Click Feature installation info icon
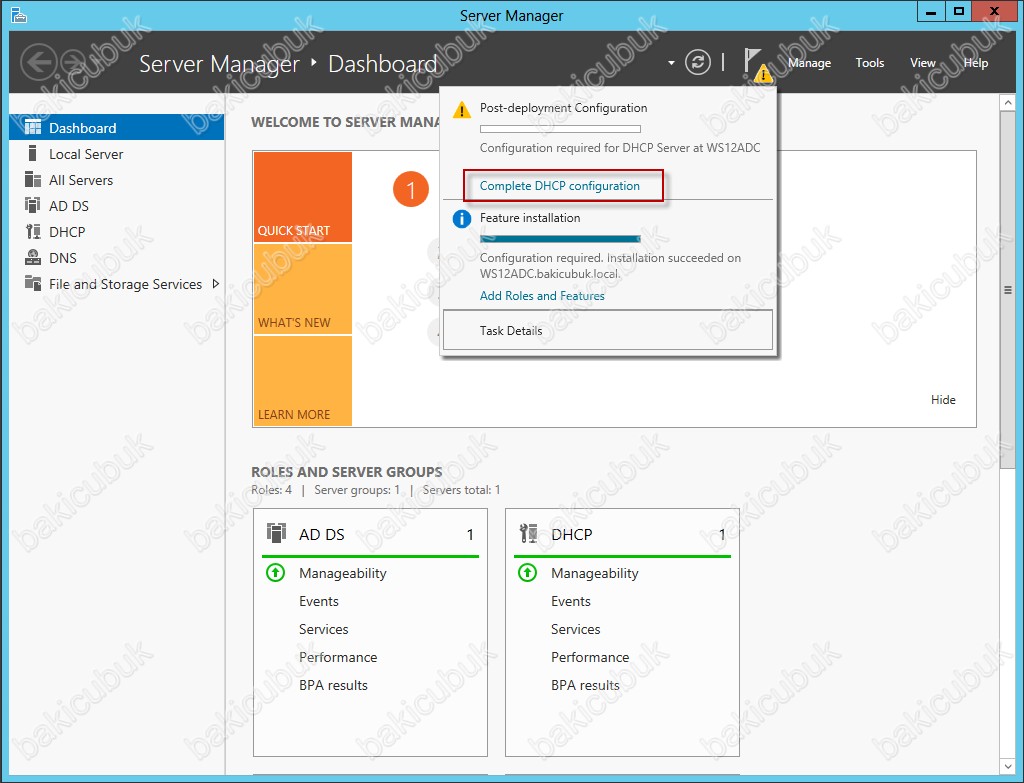 click(x=462, y=219)
